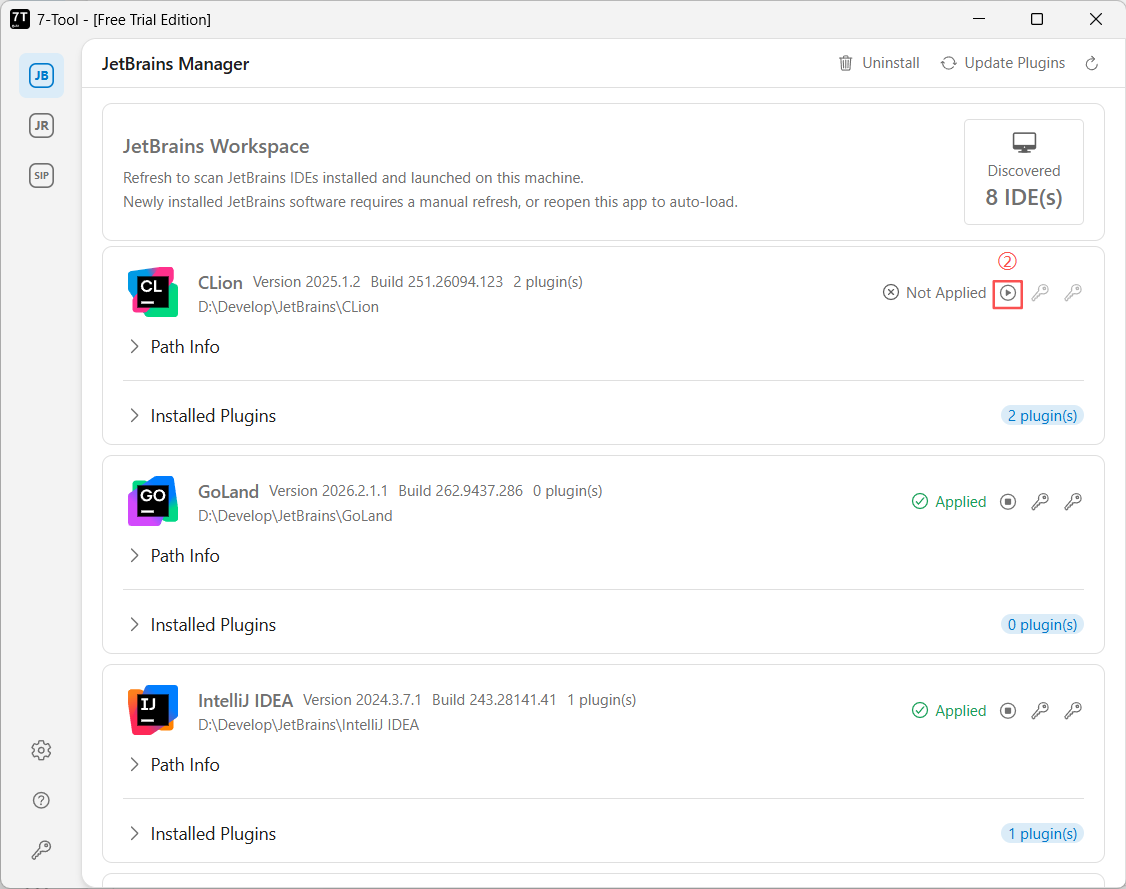Click the second key icon in IntelliJ IDEA row
This screenshot has width=1126, height=889.
(1073, 711)
